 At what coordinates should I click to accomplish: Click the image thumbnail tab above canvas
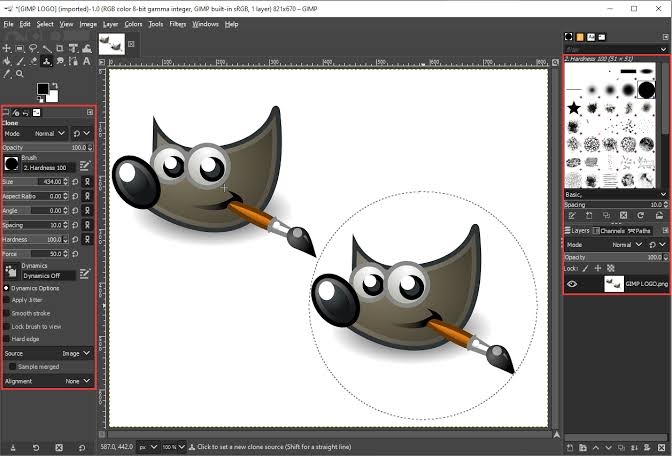point(112,44)
